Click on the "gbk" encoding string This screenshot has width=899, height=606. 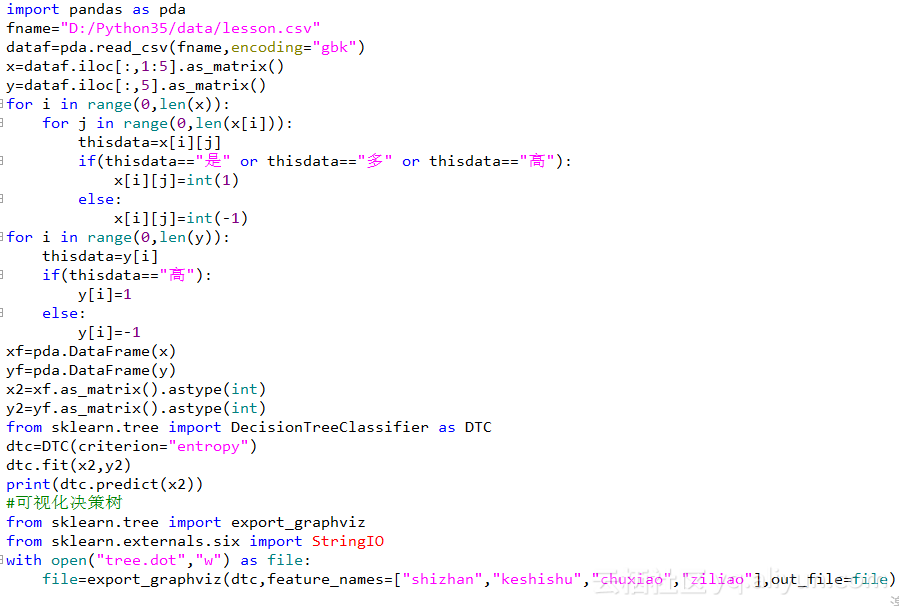click(334, 47)
